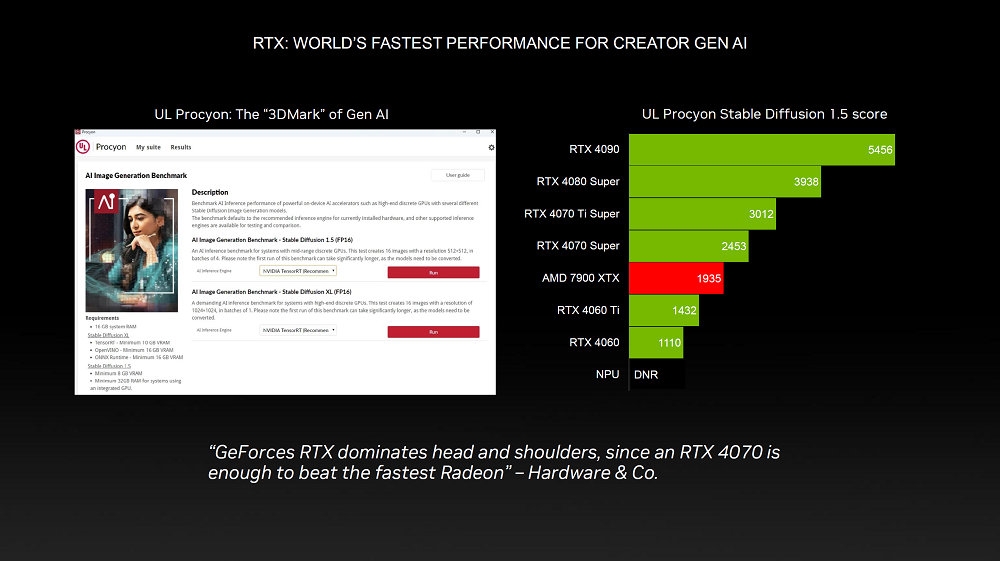Click the red AI badge on benchmark image

(x=106, y=201)
